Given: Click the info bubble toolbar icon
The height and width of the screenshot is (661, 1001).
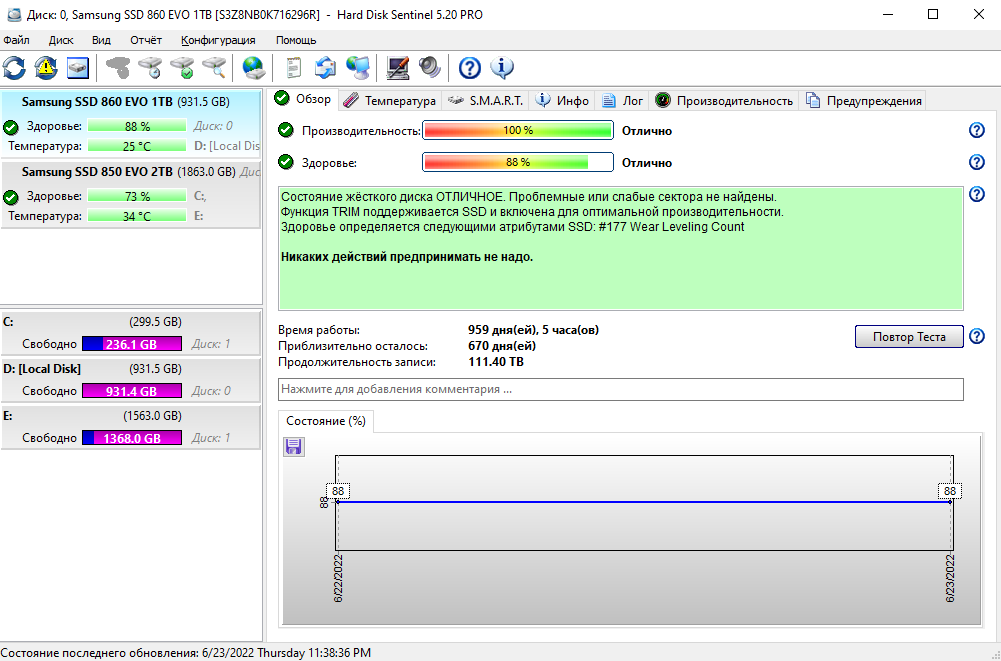Looking at the screenshot, I should click(x=502, y=67).
